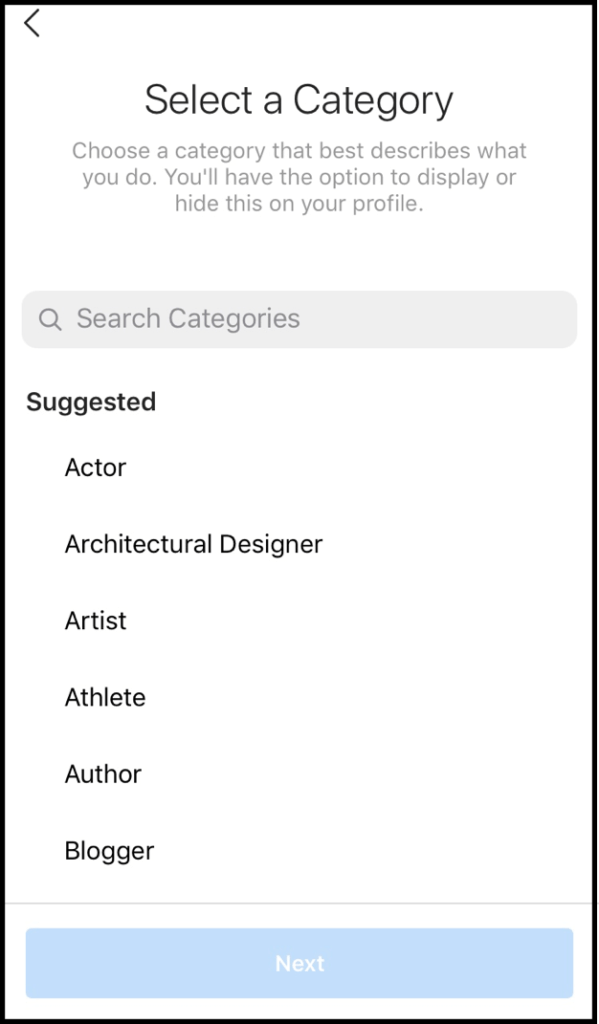Click the Suggested section label
The height and width of the screenshot is (1024, 599).
pos(91,402)
